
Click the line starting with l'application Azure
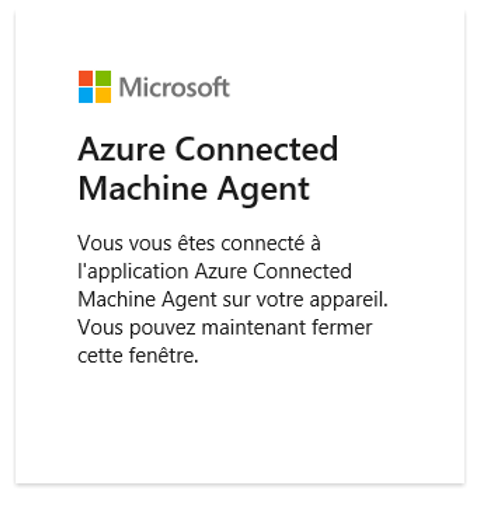pos(215,271)
